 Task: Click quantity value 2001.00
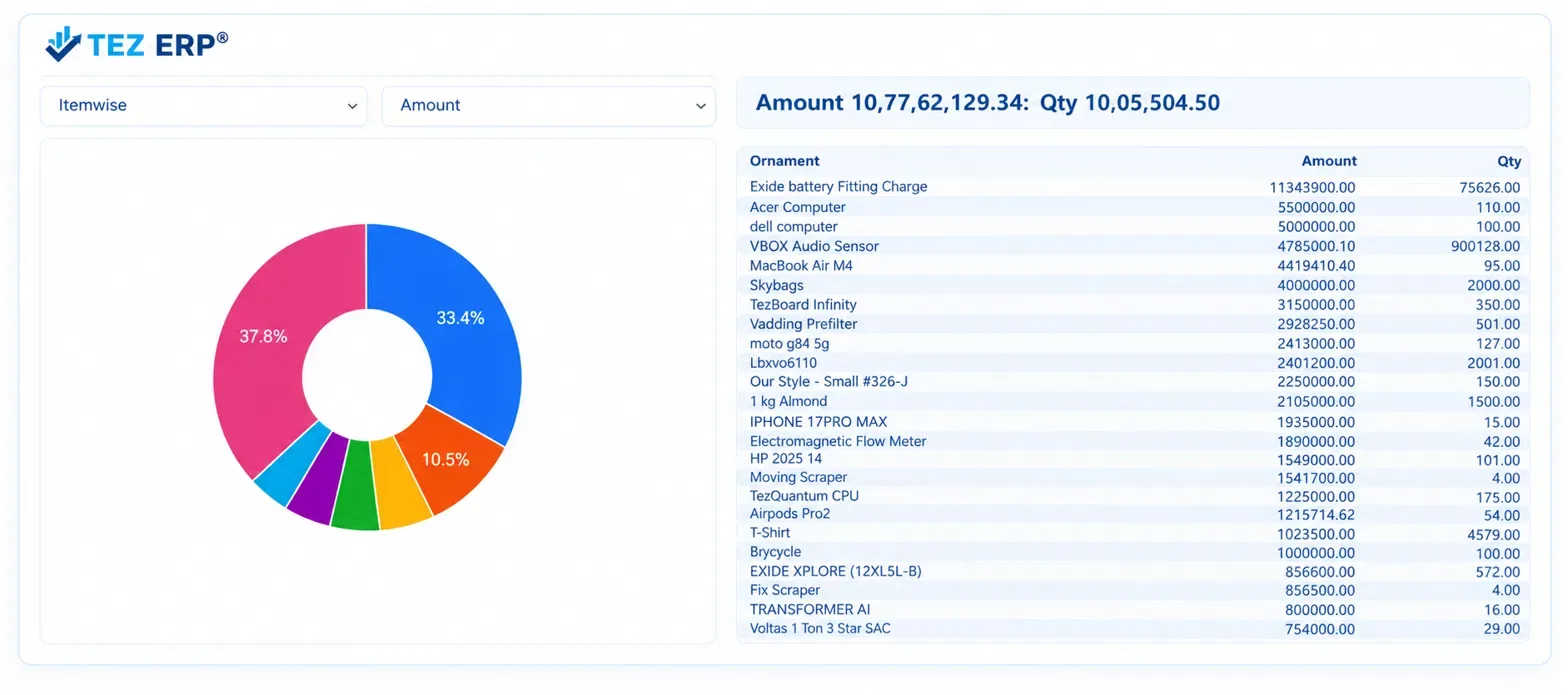coord(1493,363)
